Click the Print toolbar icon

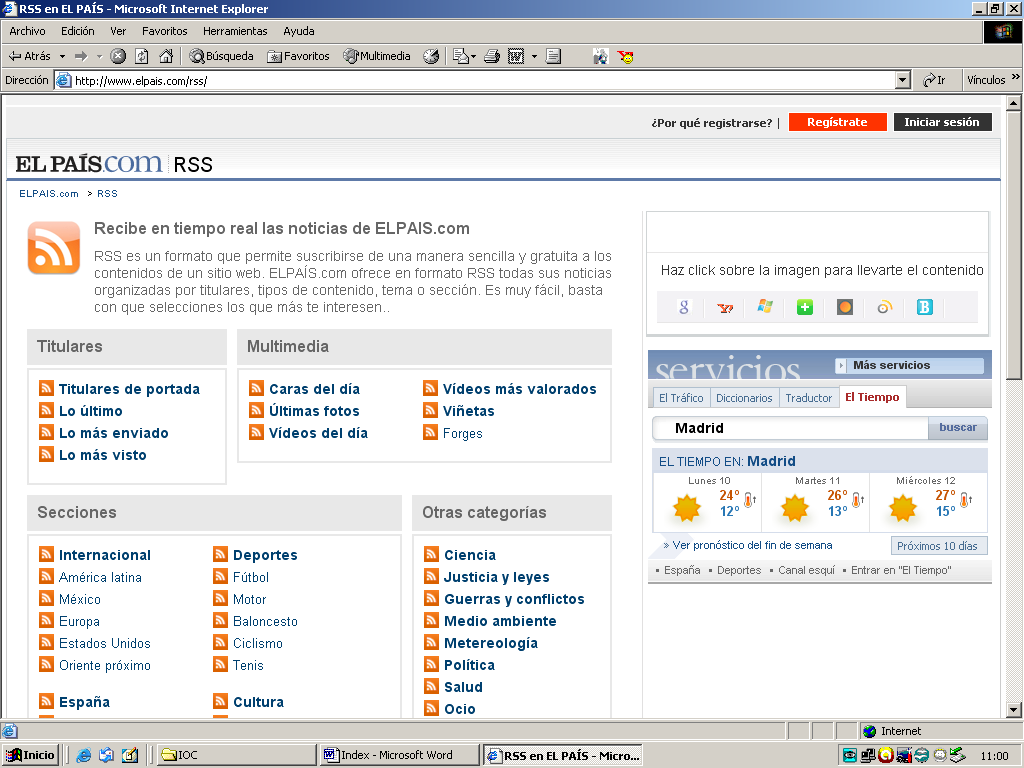[492, 57]
